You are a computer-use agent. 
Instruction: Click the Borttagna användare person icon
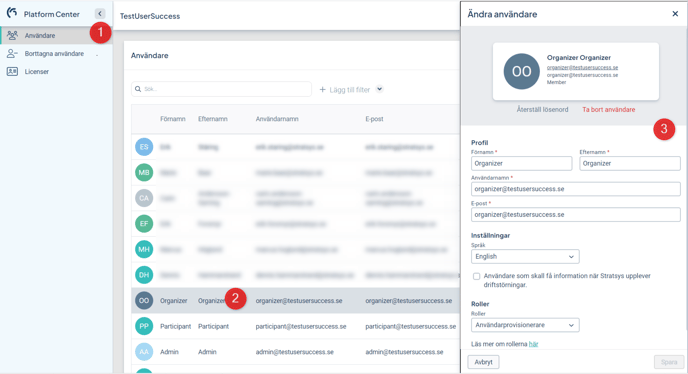coord(12,54)
